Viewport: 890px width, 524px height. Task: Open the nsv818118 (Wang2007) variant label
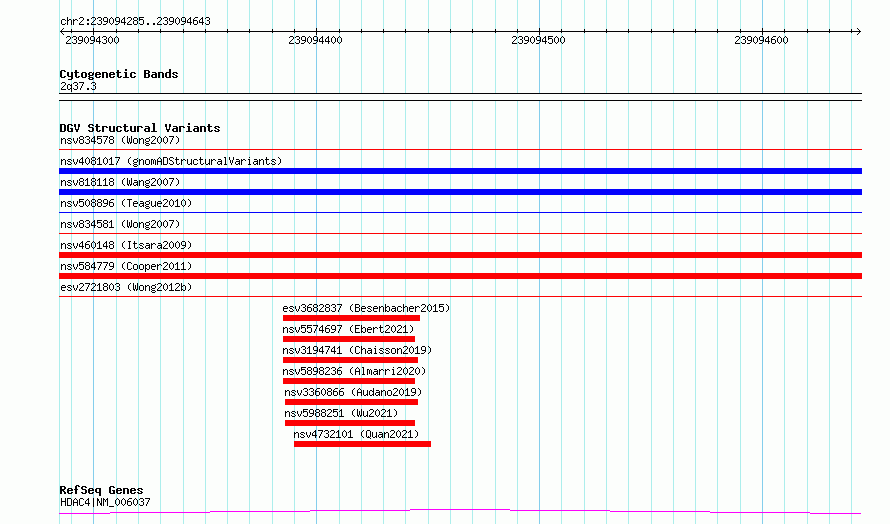tap(120, 182)
